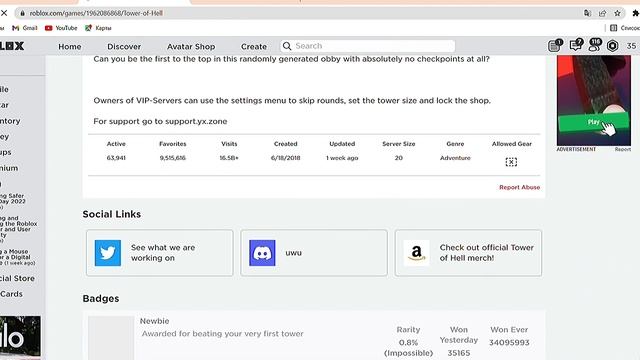Click the green Play button in advertisement
Viewport: 640px width, 360px height.
coord(593,122)
